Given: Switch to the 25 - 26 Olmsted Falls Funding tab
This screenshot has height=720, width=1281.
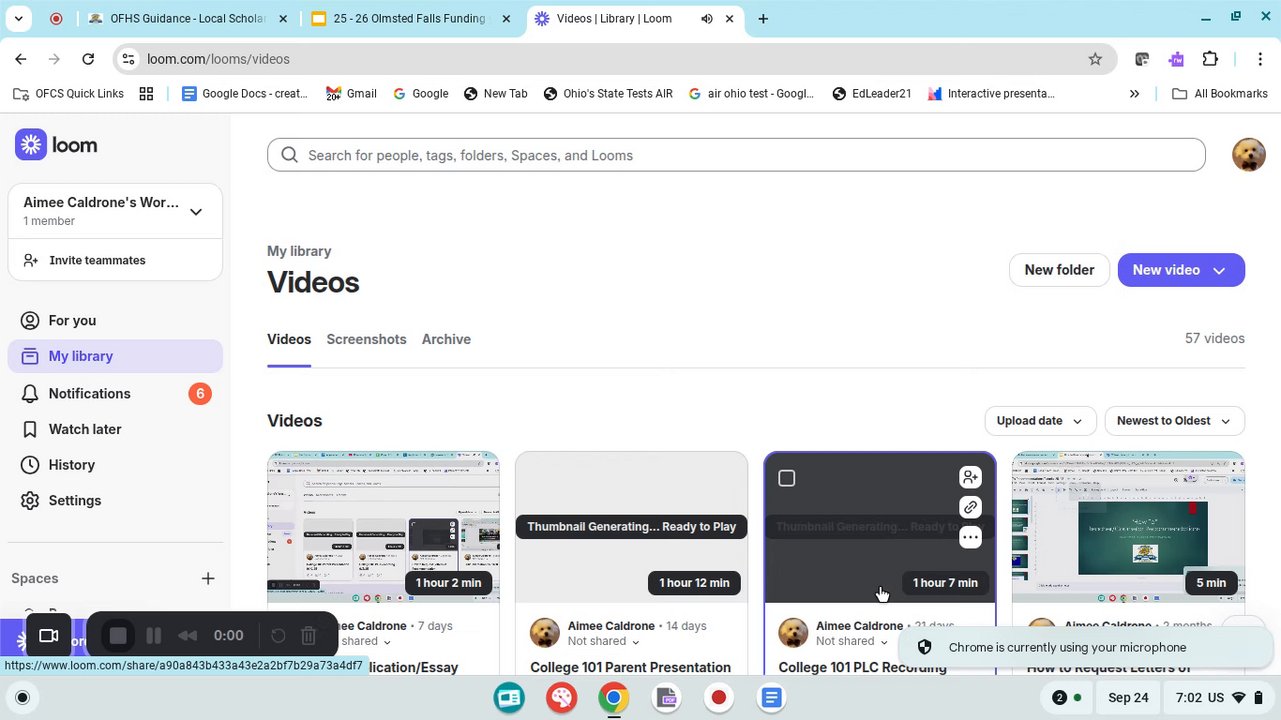Looking at the screenshot, I should [410, 19].
